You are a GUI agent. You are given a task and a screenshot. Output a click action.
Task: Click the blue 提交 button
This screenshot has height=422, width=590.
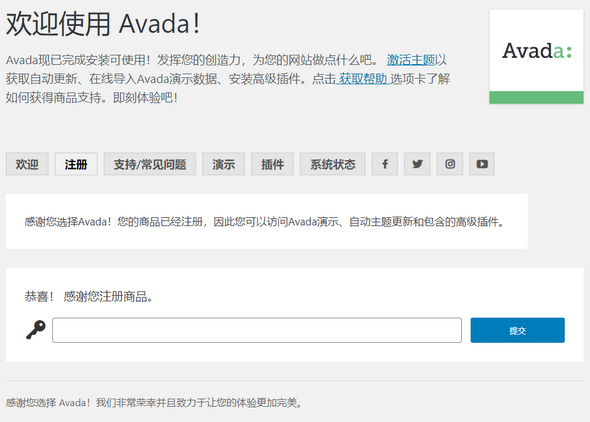pos(517,330)
